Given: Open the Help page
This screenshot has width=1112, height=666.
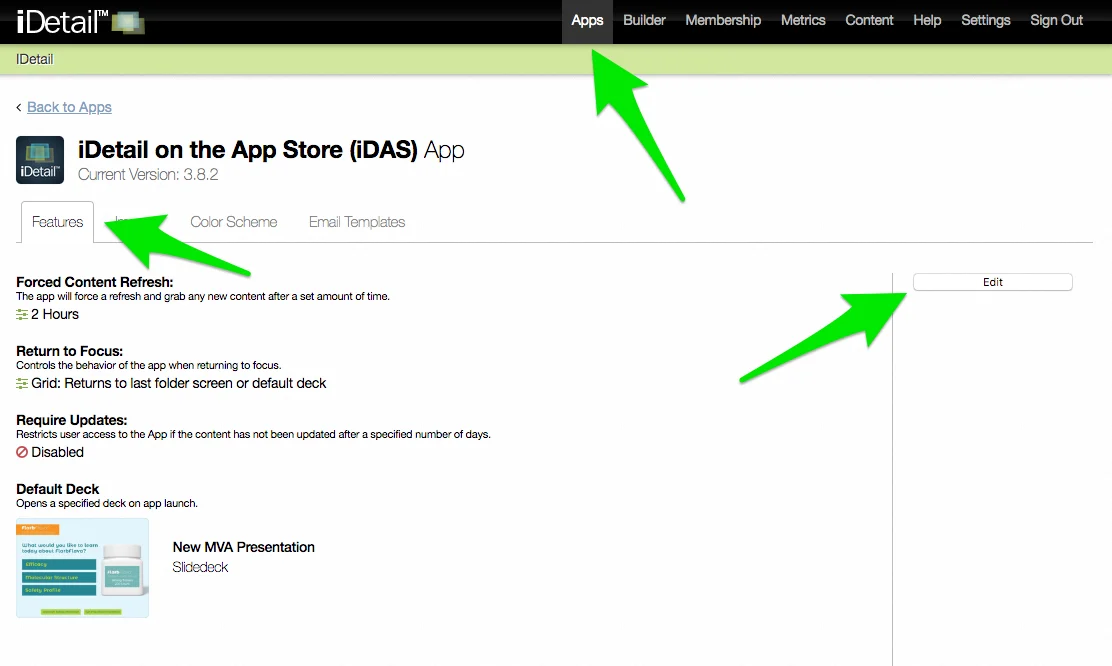Looking at the screenshot, I should (x=927, y=21).
